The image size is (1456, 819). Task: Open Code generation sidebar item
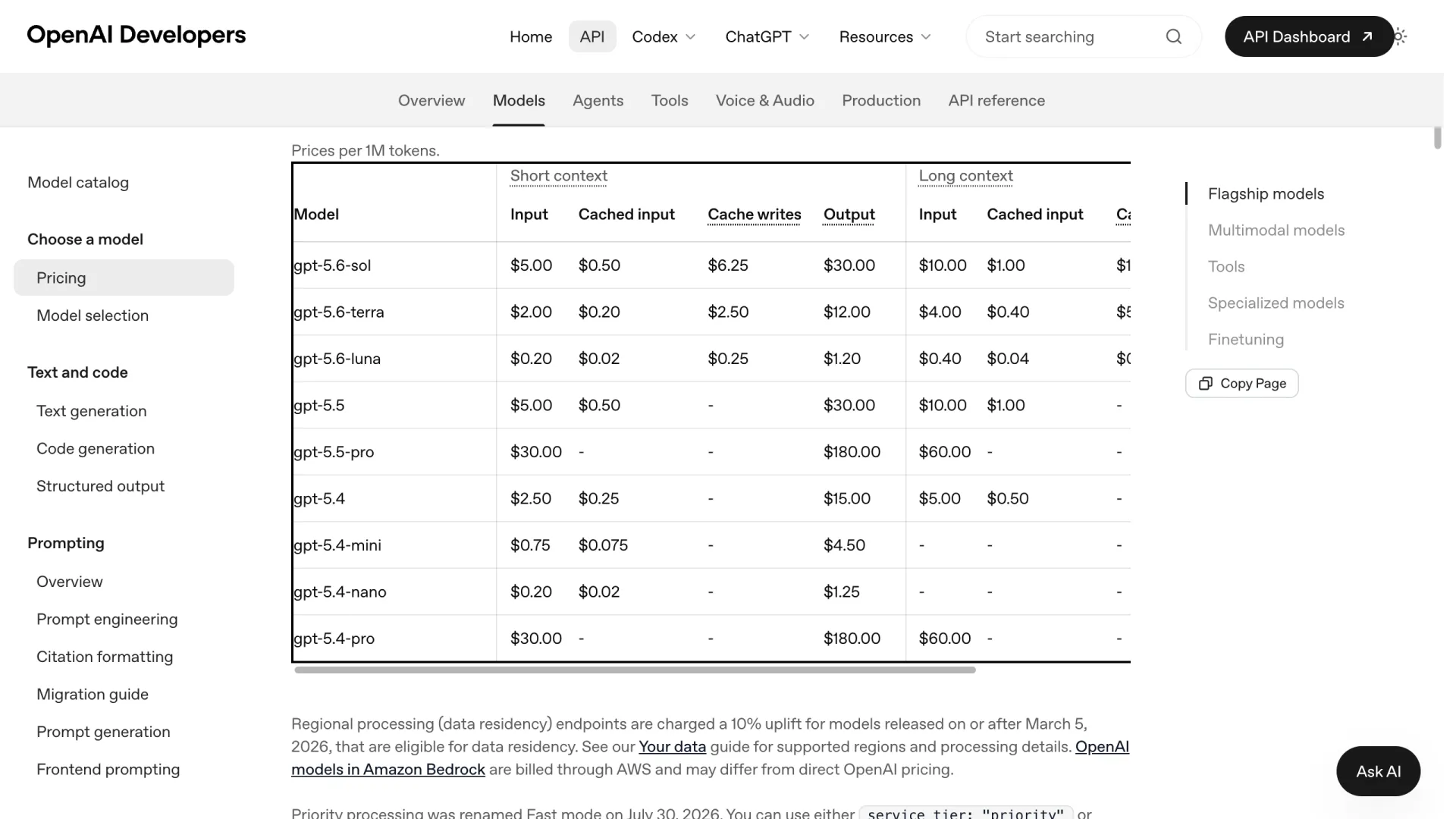(96, 449)
